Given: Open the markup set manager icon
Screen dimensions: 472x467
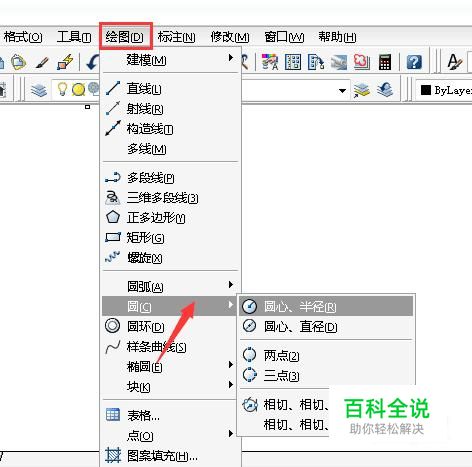Looking at the screenshot, I should tap(362, 62).
